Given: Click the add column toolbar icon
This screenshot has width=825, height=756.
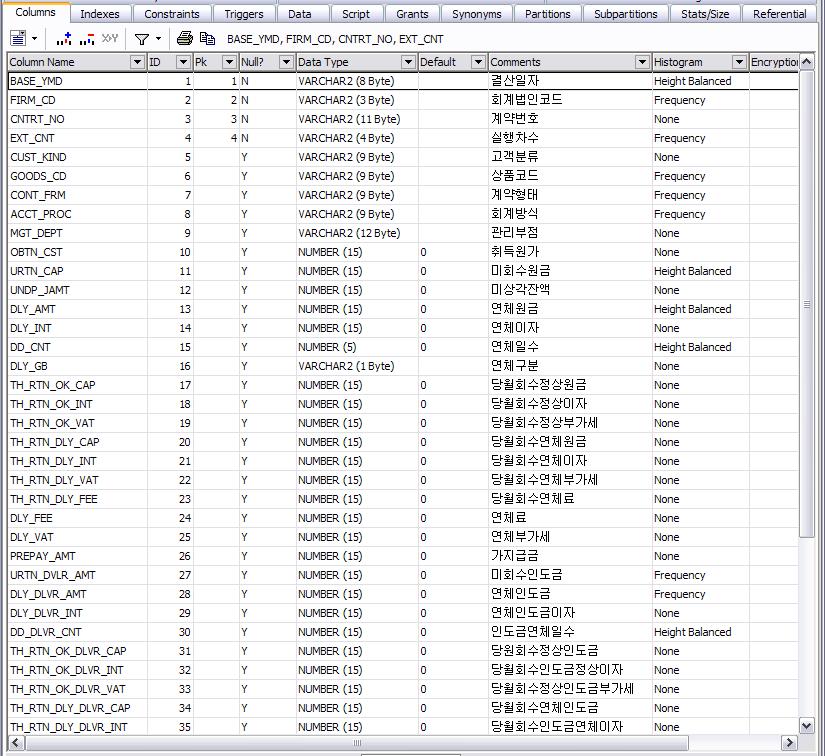Looking at the screenshot, I should pos(64,39).
